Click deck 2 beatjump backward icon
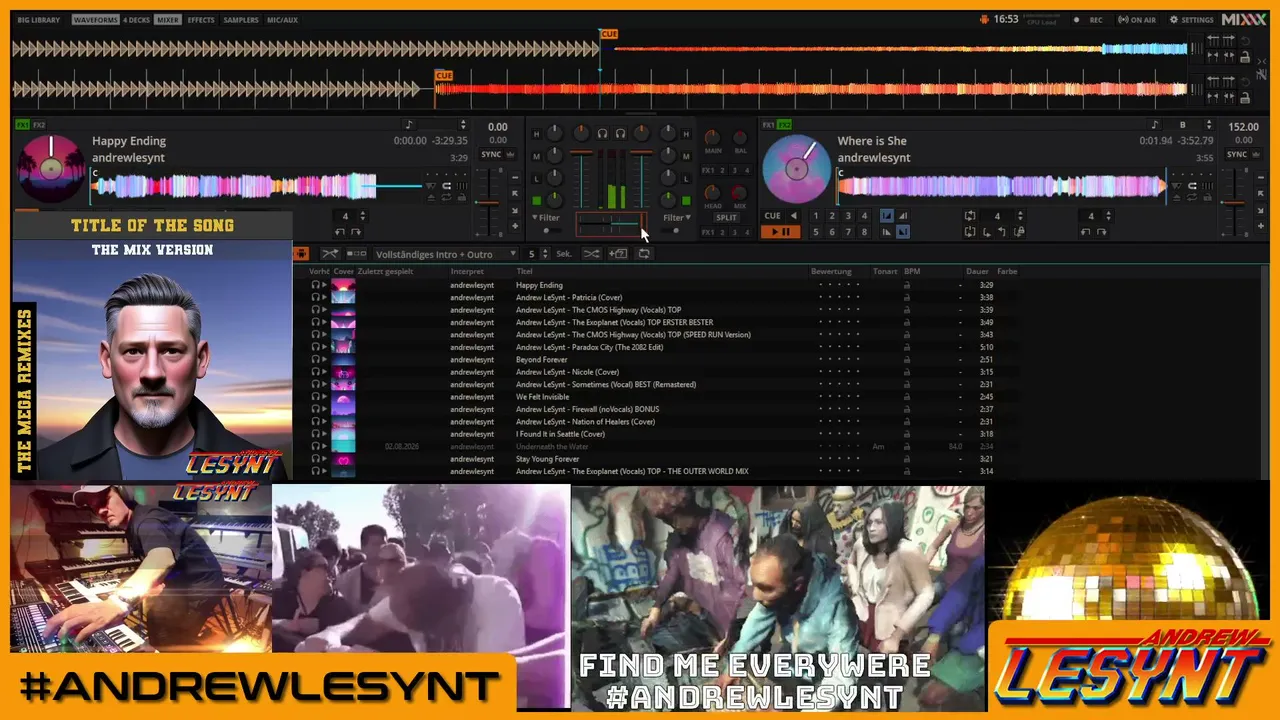Image resolution: width=1280 pixels, height=720 pixels. (1086, 232)
